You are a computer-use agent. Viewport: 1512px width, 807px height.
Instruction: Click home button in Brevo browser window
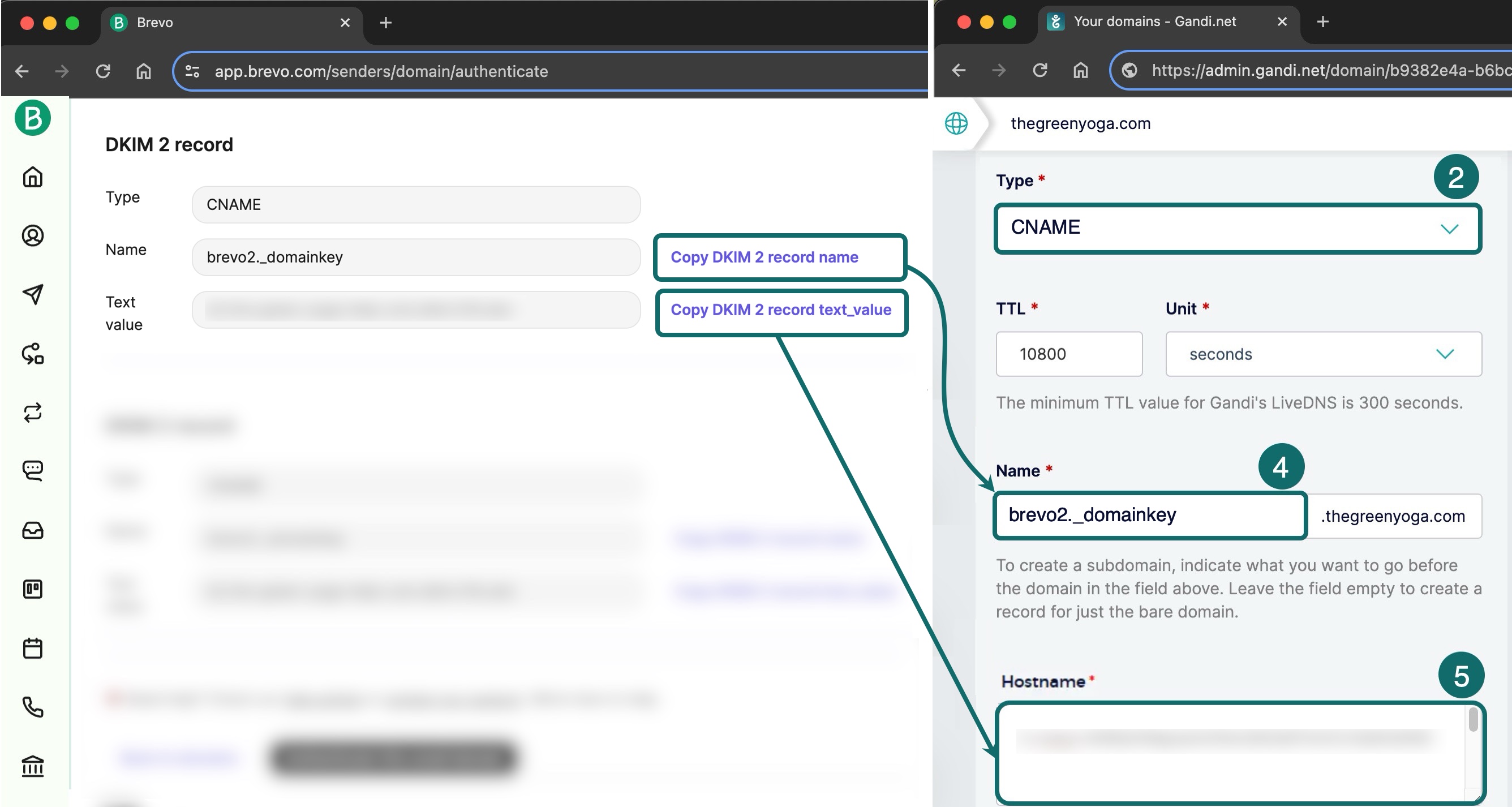click(144, 71)
